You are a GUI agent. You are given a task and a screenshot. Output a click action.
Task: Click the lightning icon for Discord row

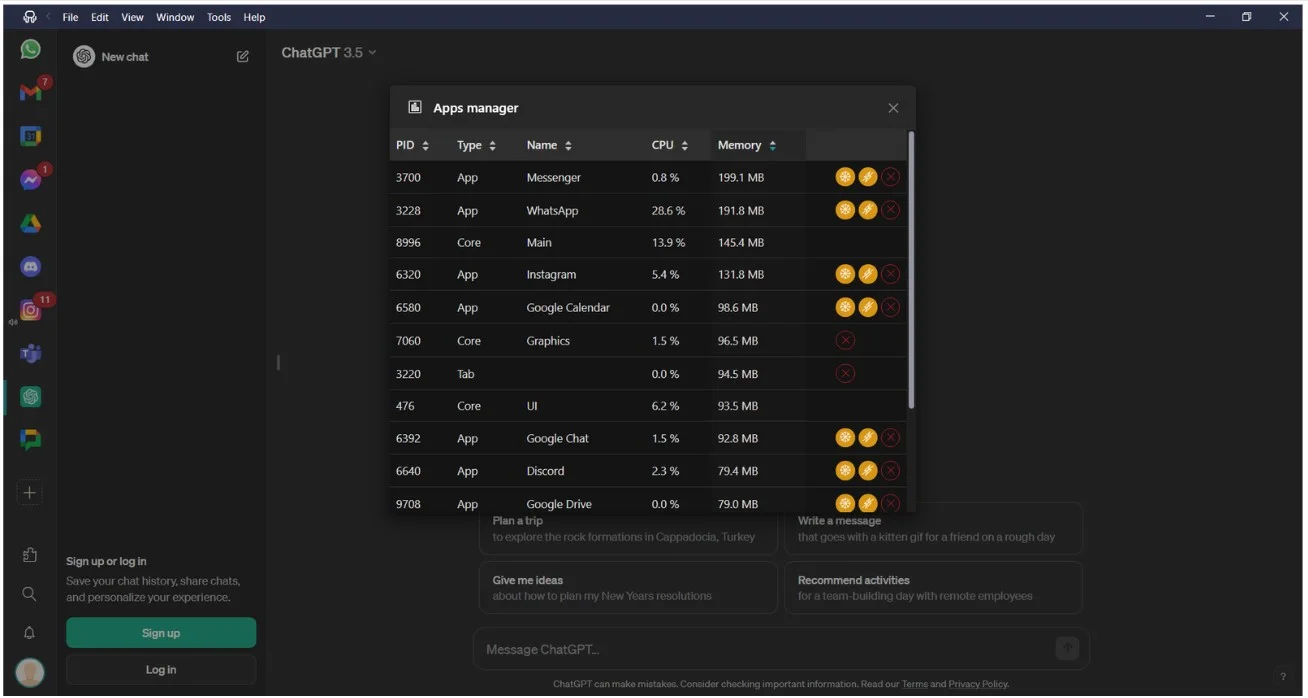[868, 471]
